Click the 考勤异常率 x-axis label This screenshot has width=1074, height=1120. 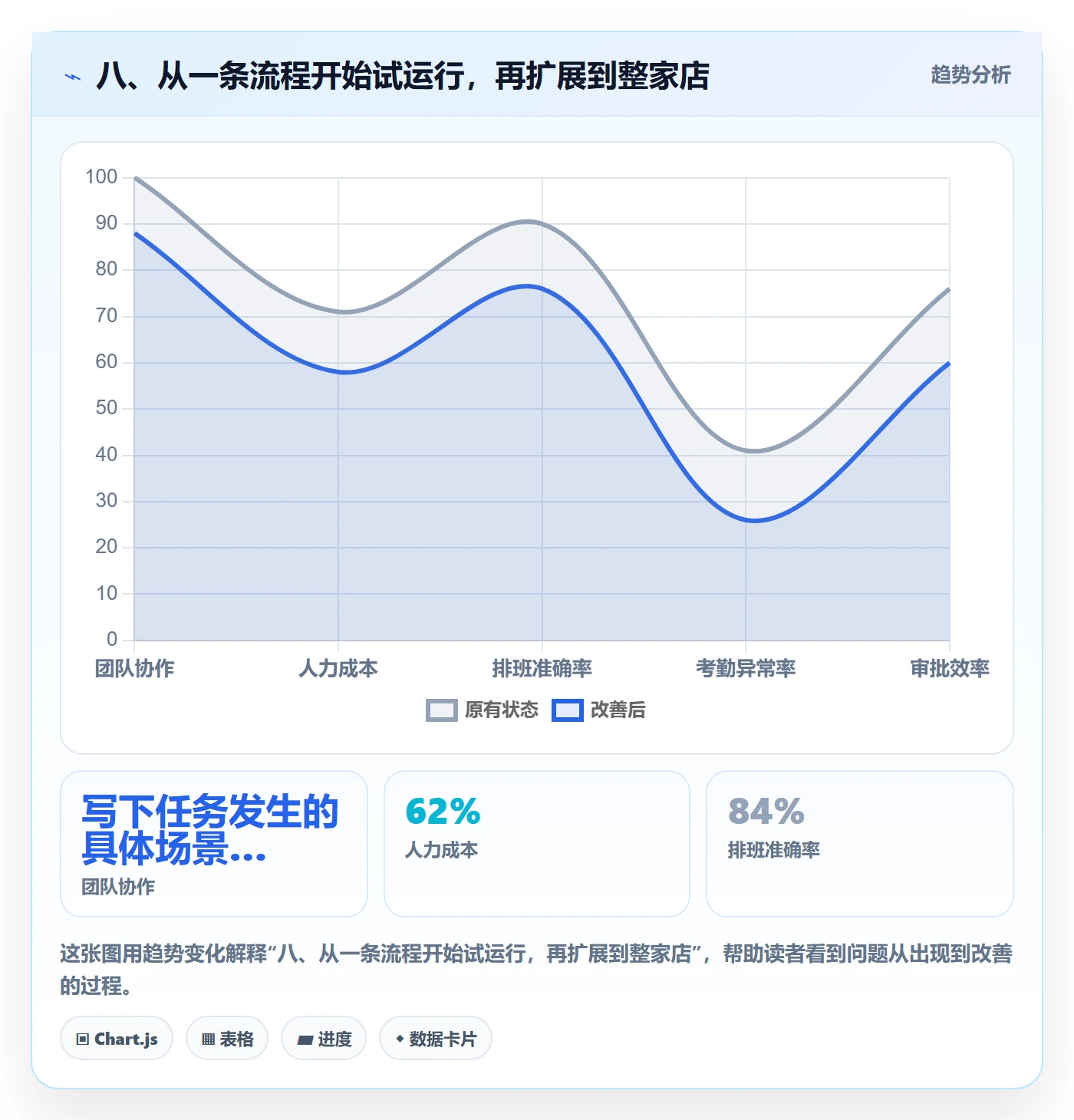(746, 668)
